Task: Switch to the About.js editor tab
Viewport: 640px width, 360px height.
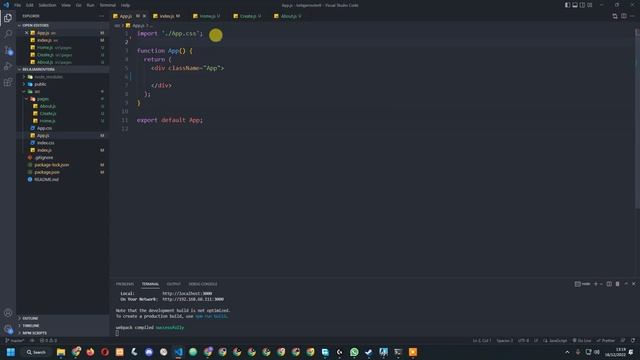Action: [x=289, y=16]
